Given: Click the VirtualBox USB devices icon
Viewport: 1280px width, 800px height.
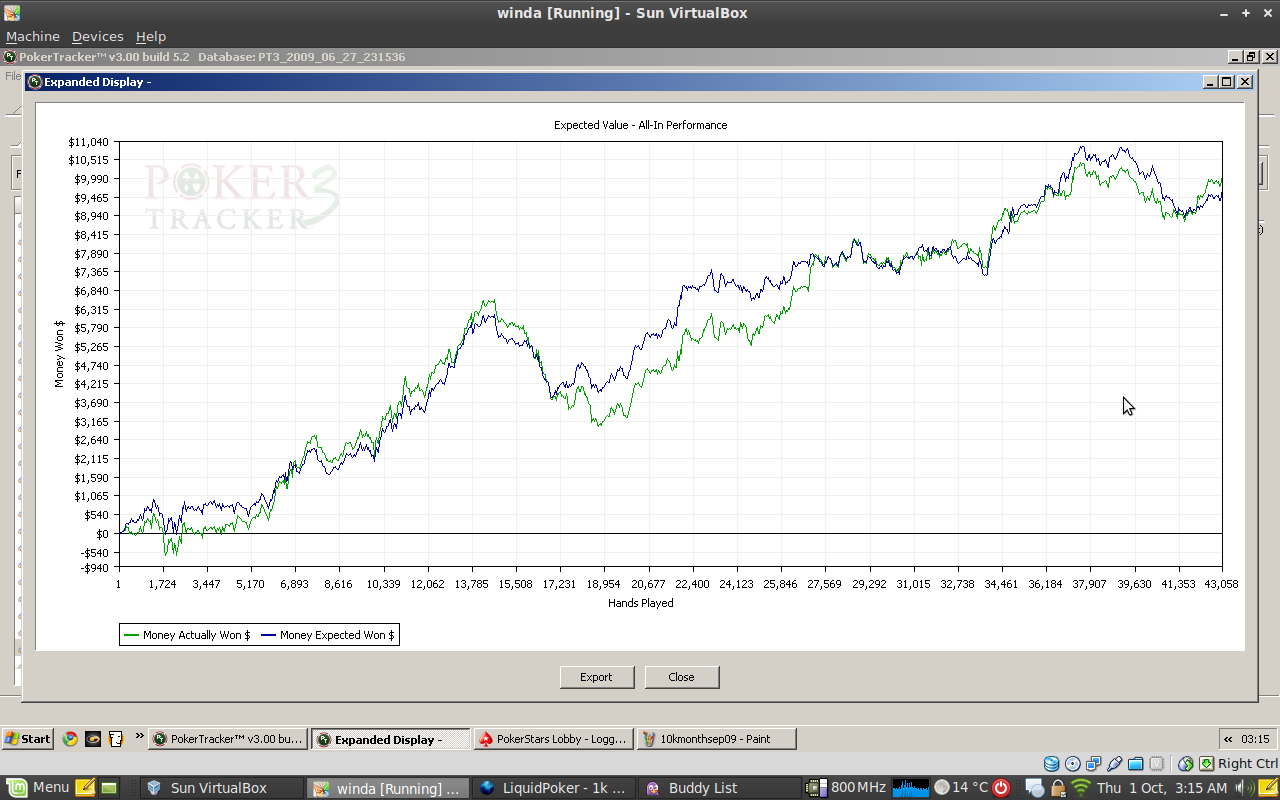Looking at the screenshot, I should click(1115, 763).
